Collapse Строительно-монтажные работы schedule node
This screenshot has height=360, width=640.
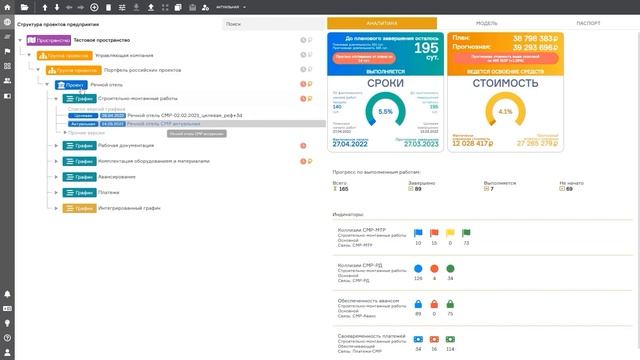pos(56,98)
